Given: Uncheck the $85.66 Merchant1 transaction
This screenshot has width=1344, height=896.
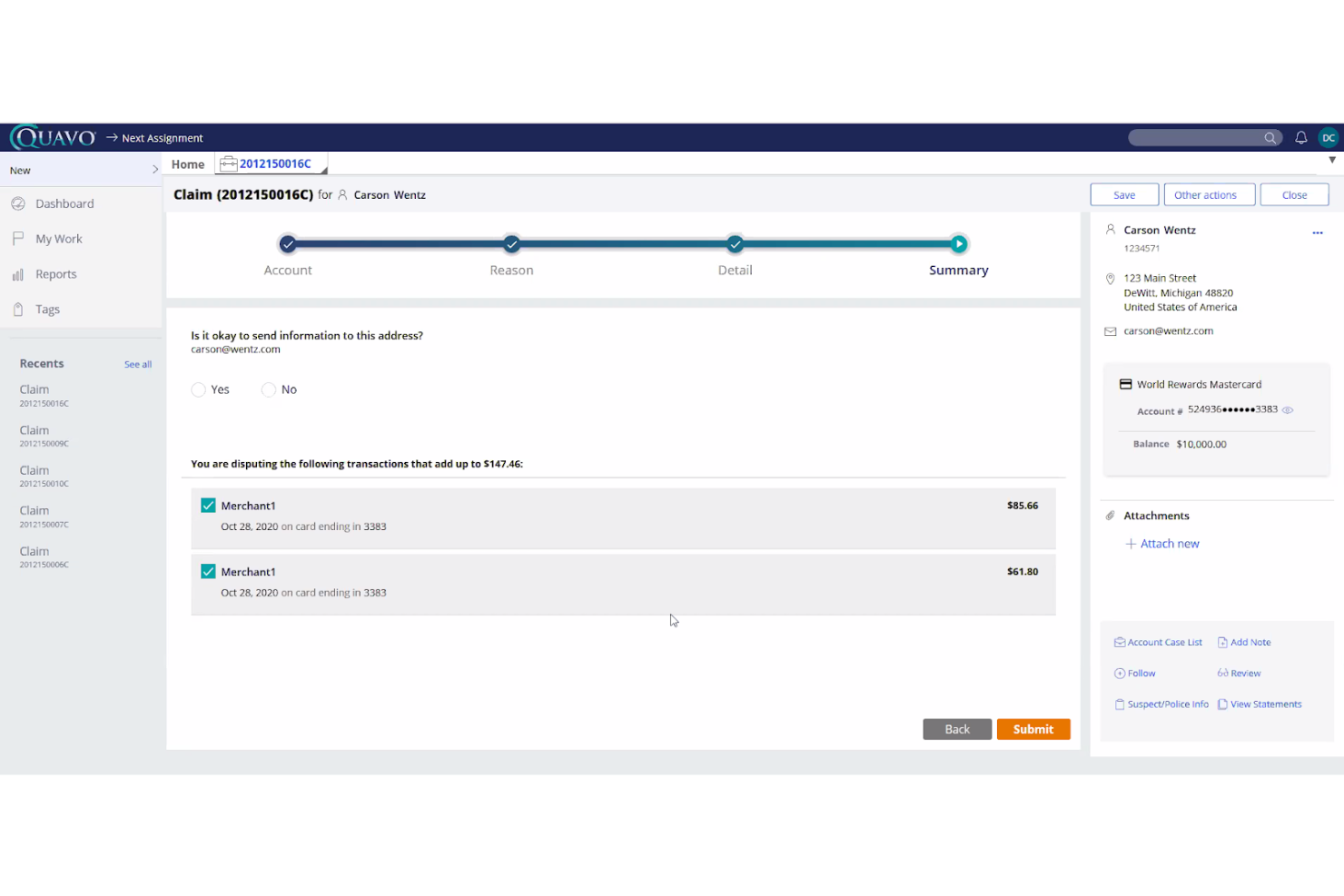Looking at the screenshot, I should pos(208,505).
